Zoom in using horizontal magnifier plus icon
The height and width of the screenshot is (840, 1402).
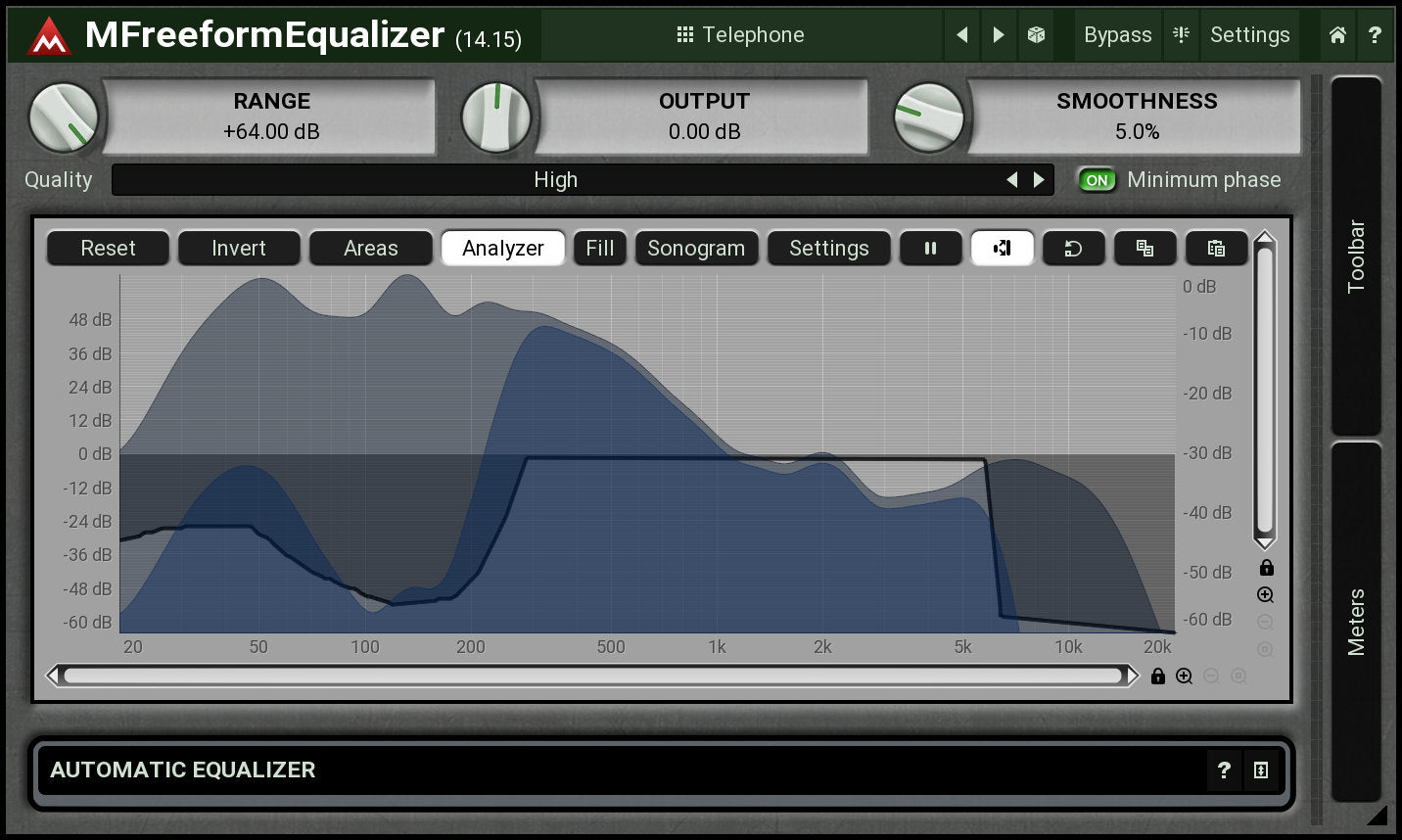coord(1184,677)
